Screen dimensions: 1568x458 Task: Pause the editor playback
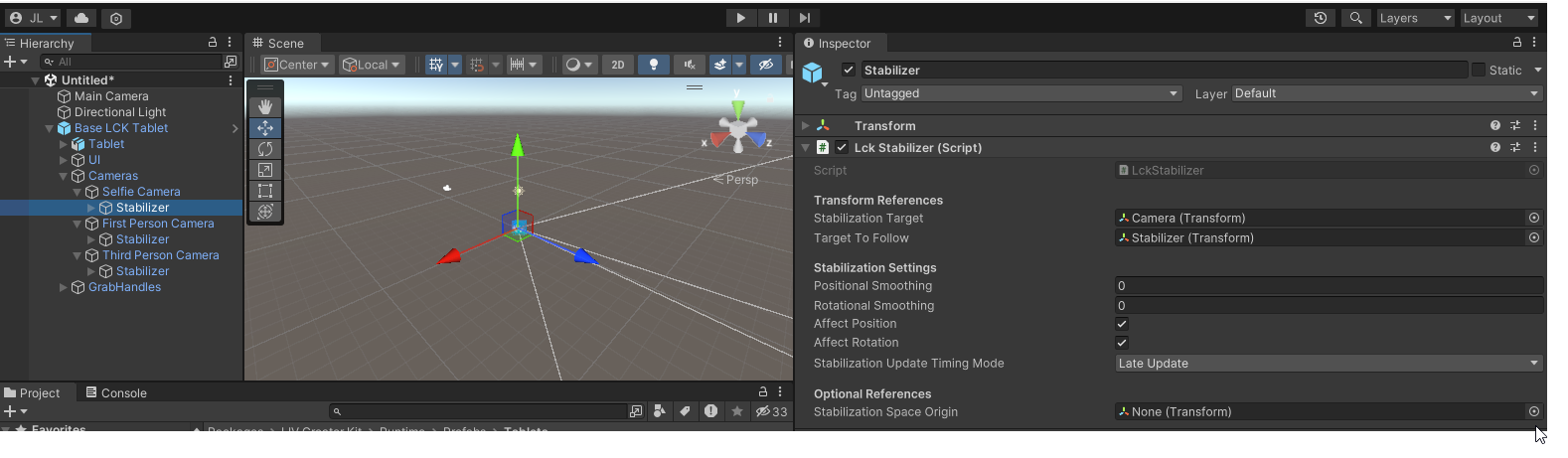coord(773,18)
